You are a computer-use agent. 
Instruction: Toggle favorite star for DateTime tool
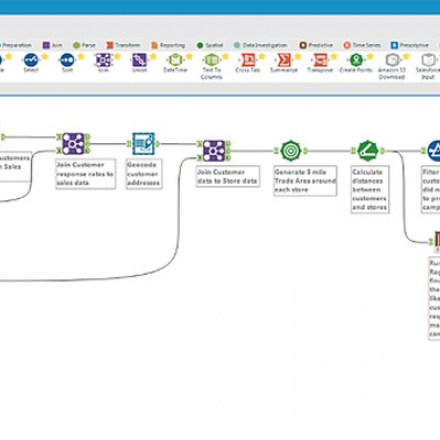point(189,57)
